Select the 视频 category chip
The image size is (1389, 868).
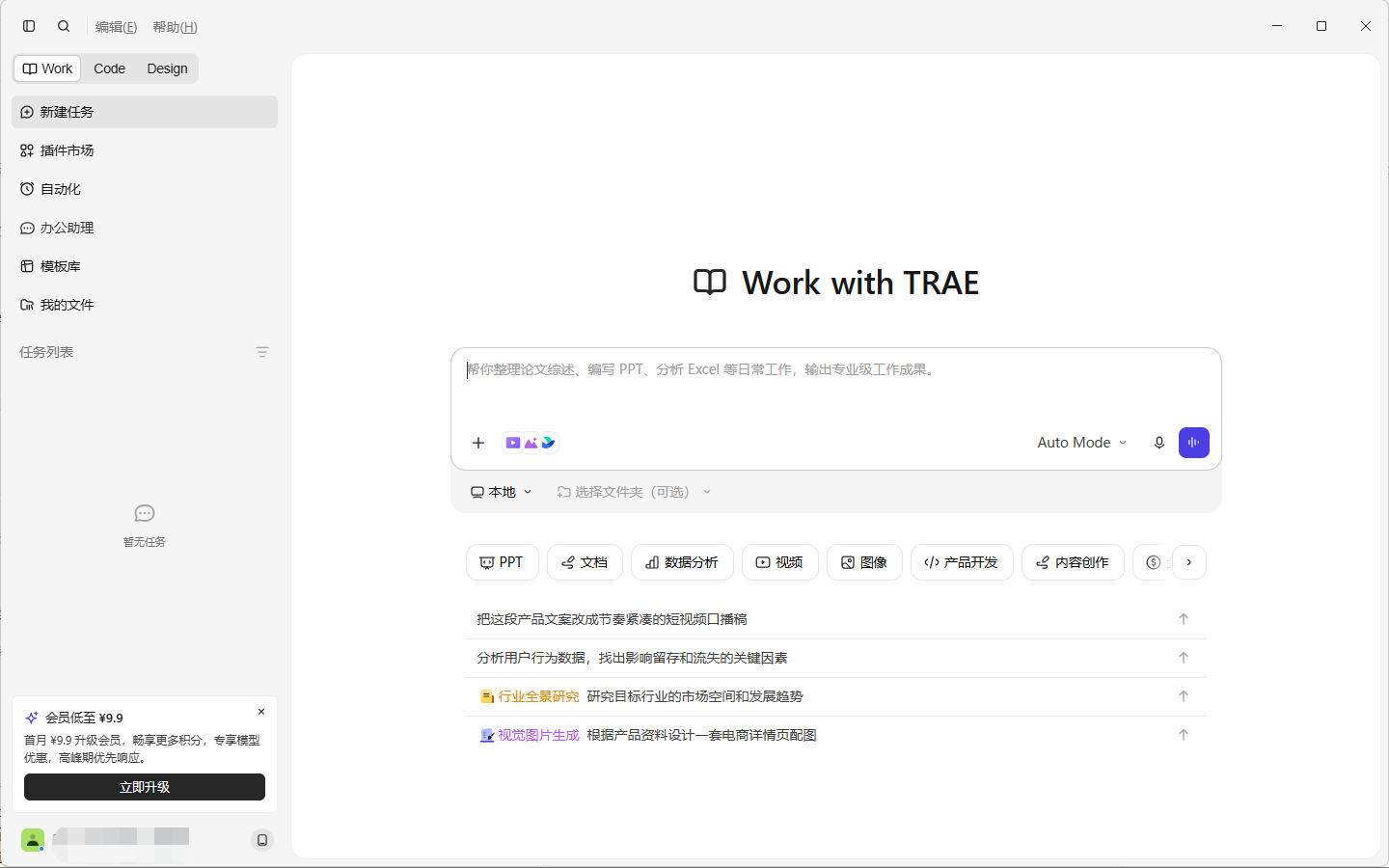(780, 562)
